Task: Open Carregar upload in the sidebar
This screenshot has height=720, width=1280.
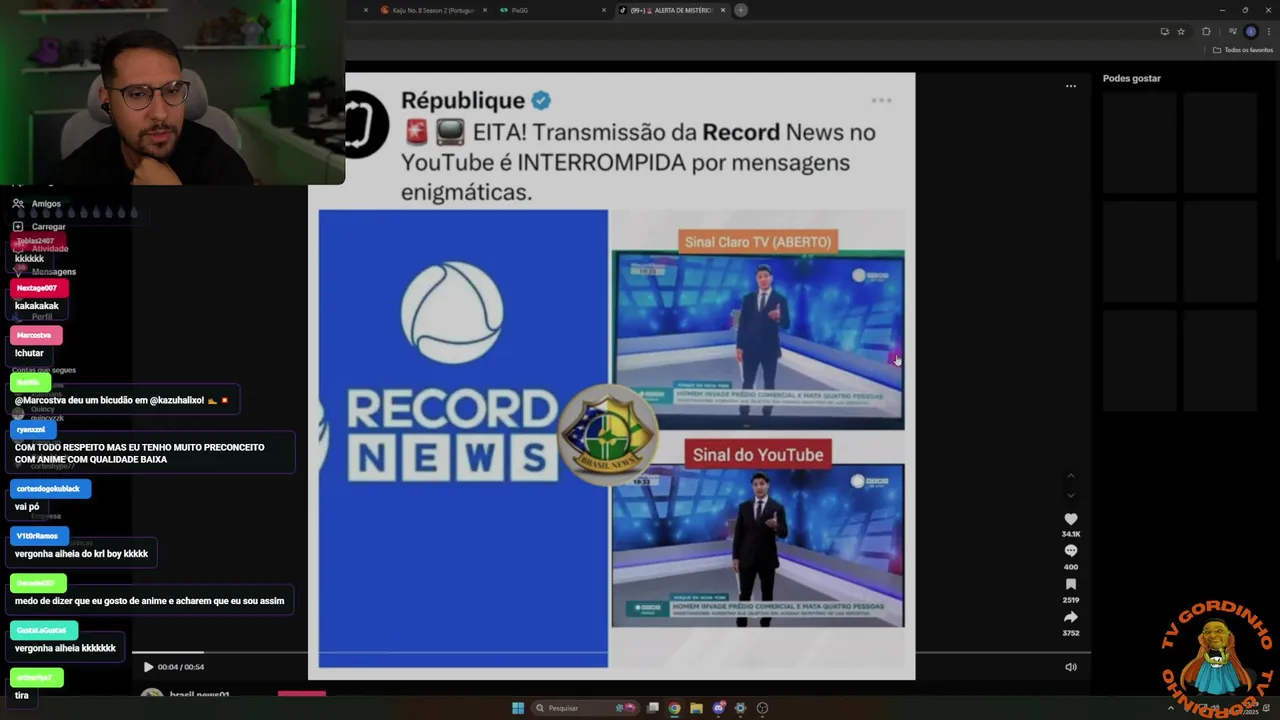Action: click(39, 227)
